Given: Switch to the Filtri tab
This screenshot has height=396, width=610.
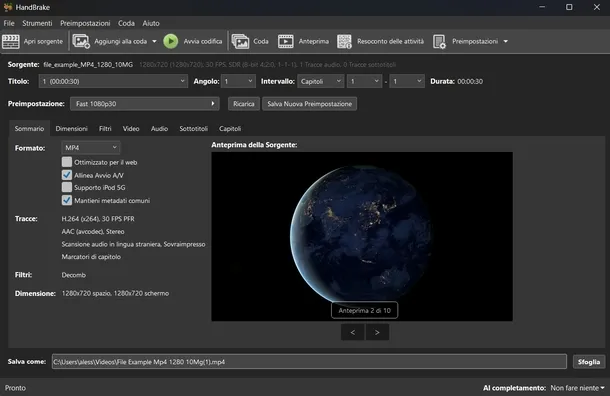Looking at the screenshot, I should coord(105,128).
